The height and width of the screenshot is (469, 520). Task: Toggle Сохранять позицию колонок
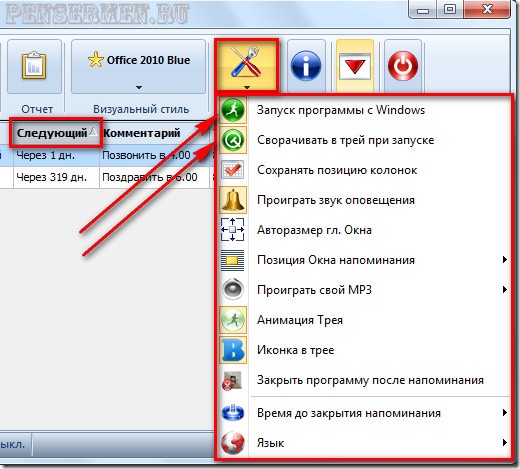click(363, 170)
